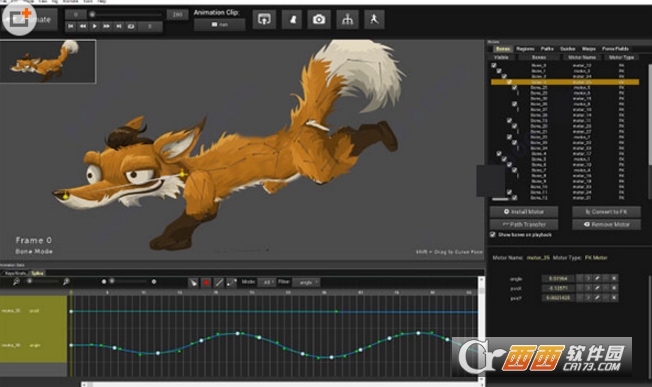Screen dimensions: 652x387
Task: Click the Motor Type column header
Action: click(x=622, y=57)
